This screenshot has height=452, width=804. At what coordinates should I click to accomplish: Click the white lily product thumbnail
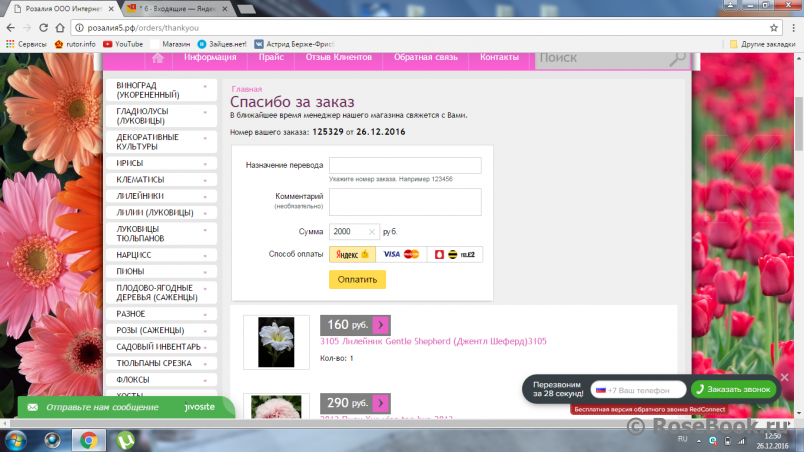(276, 342)
